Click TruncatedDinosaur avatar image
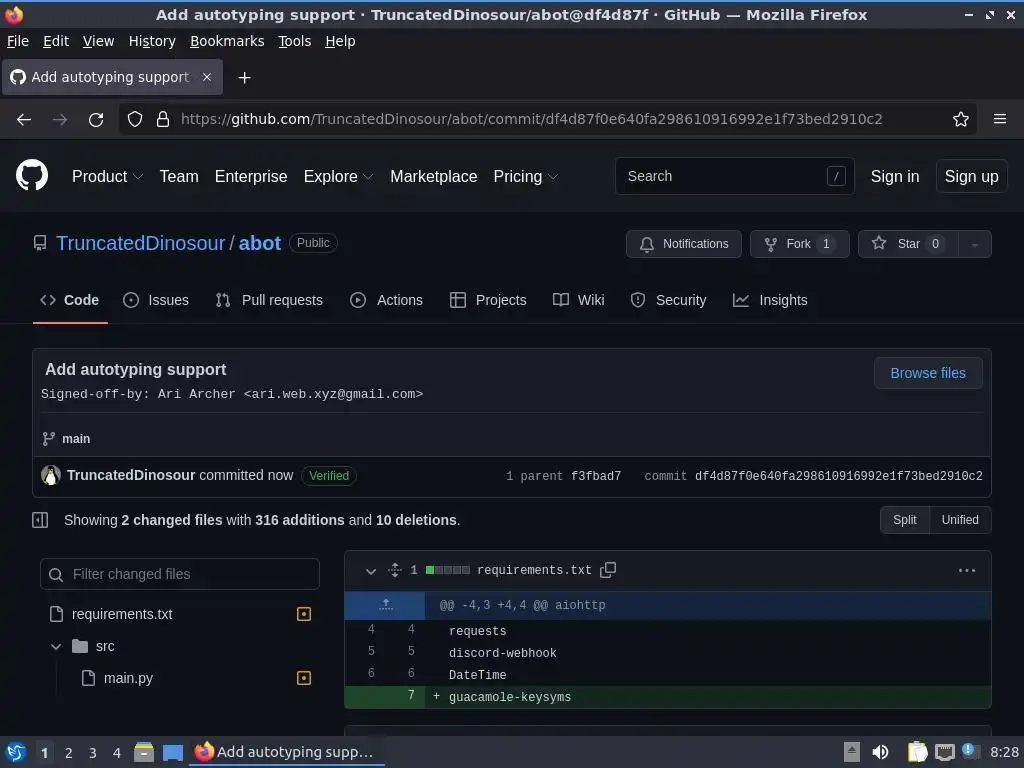The image size is (1024, 768). [51, 475]
